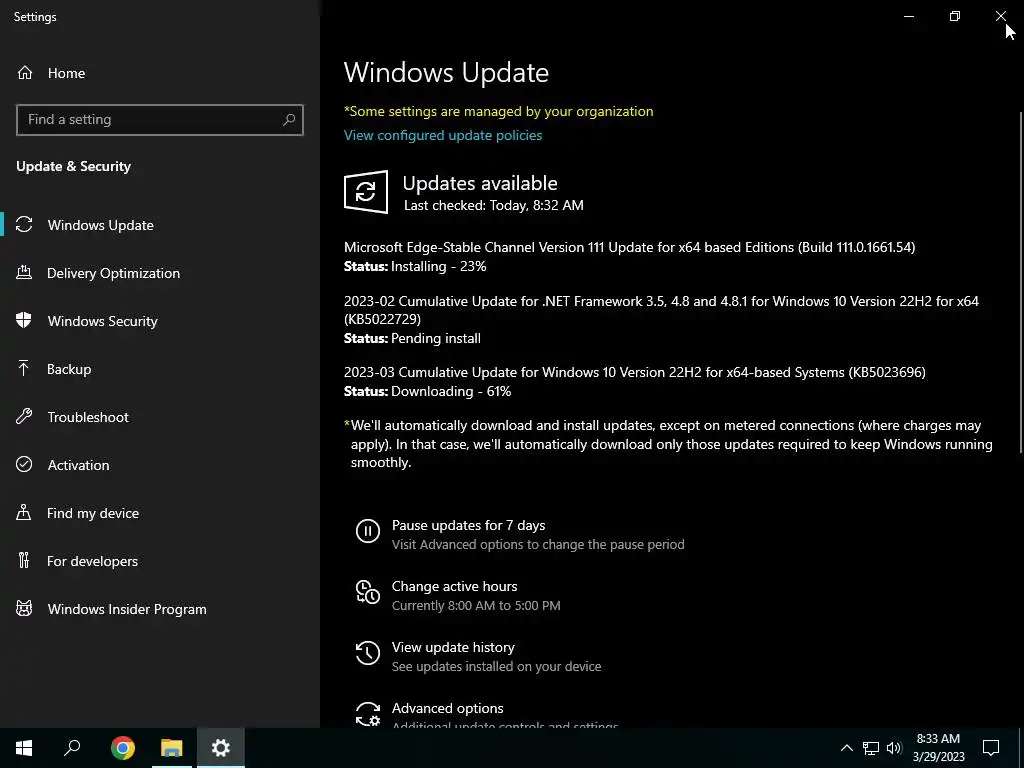This screenshot has width=1024, height=768.
Task: Click the Find a setting search box
Action: 159,120
